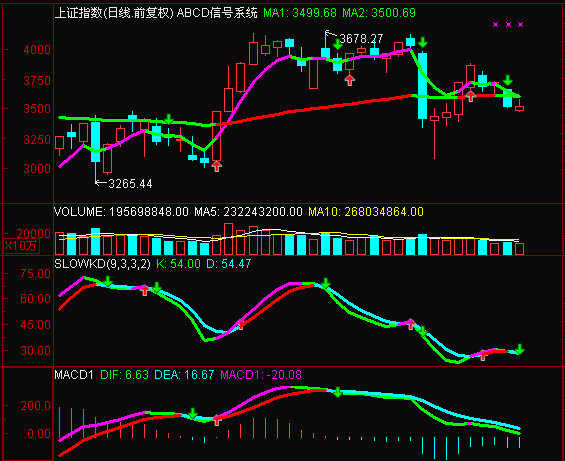Viewport: 565px width, 461px height.
Task: Click the last red candle on the price chart
Action: (x=519, y=107)
